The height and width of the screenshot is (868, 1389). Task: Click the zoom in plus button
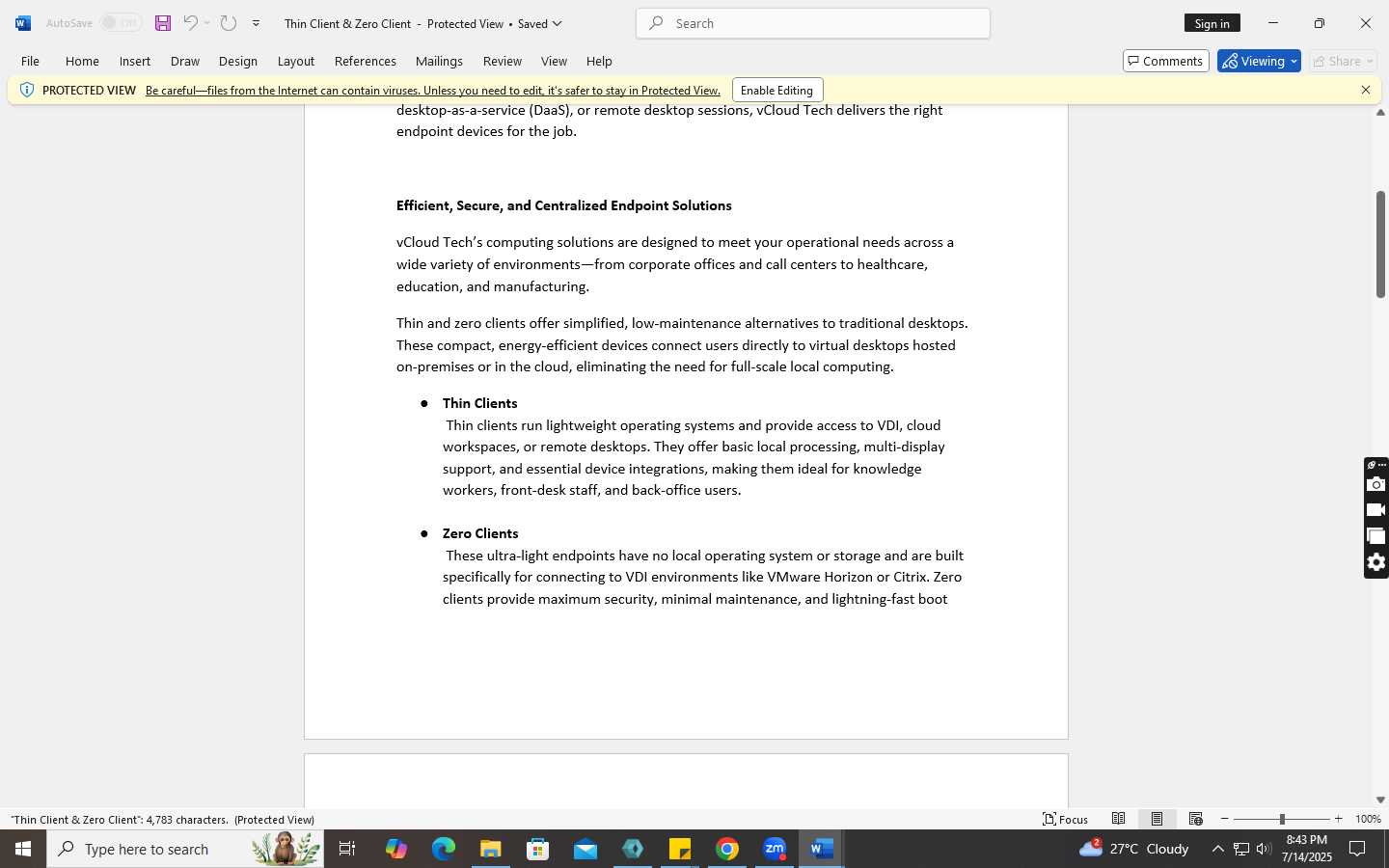(x=1338, y=819)
